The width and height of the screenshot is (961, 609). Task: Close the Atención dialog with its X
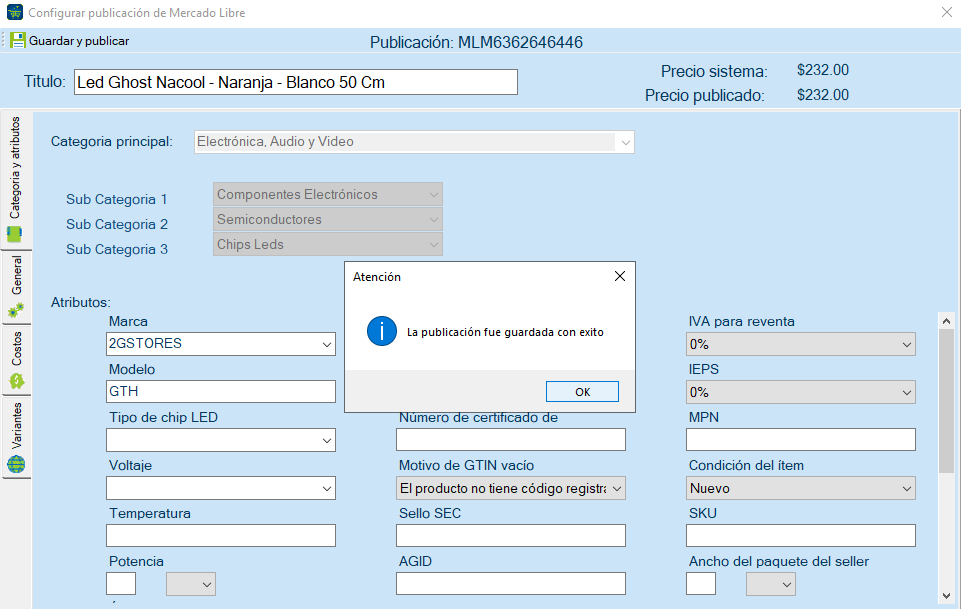point(620,276)
